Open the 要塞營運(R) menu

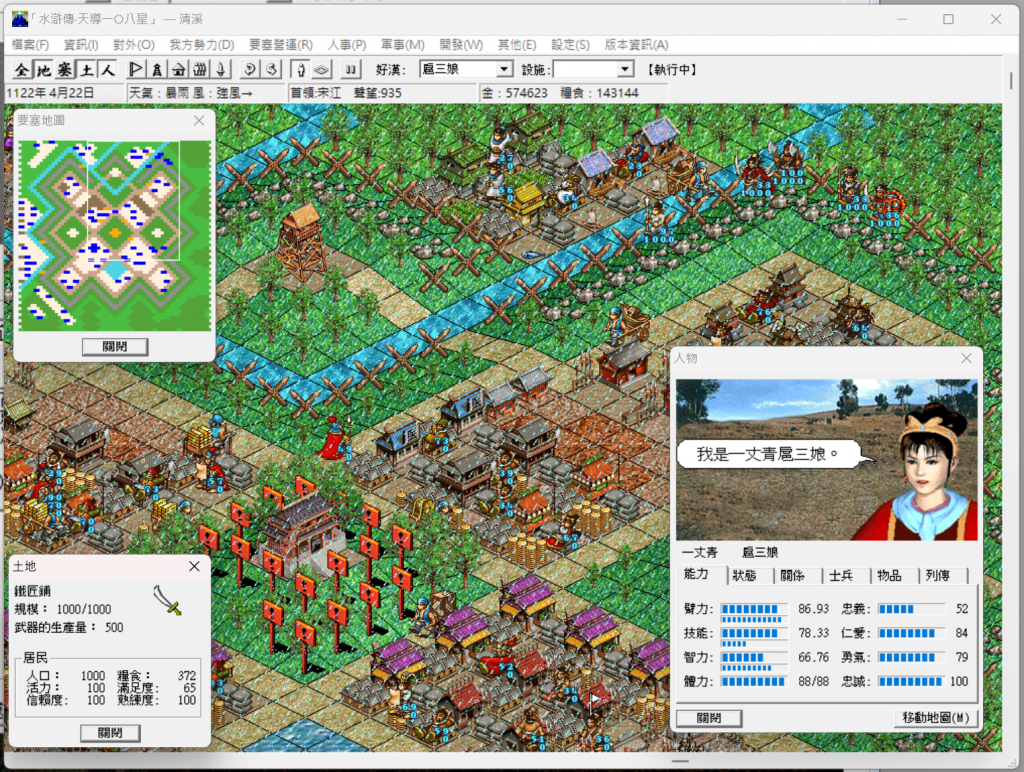click(281, 44)
